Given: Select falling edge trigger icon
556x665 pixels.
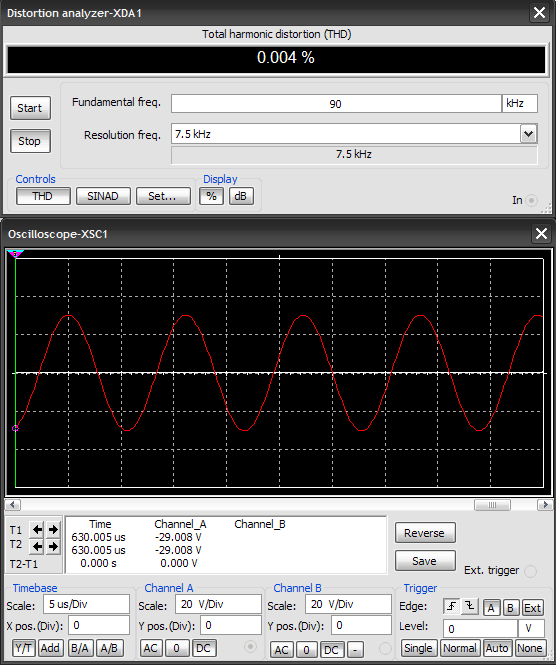Looking at the screenshot, I should [469, 607].
